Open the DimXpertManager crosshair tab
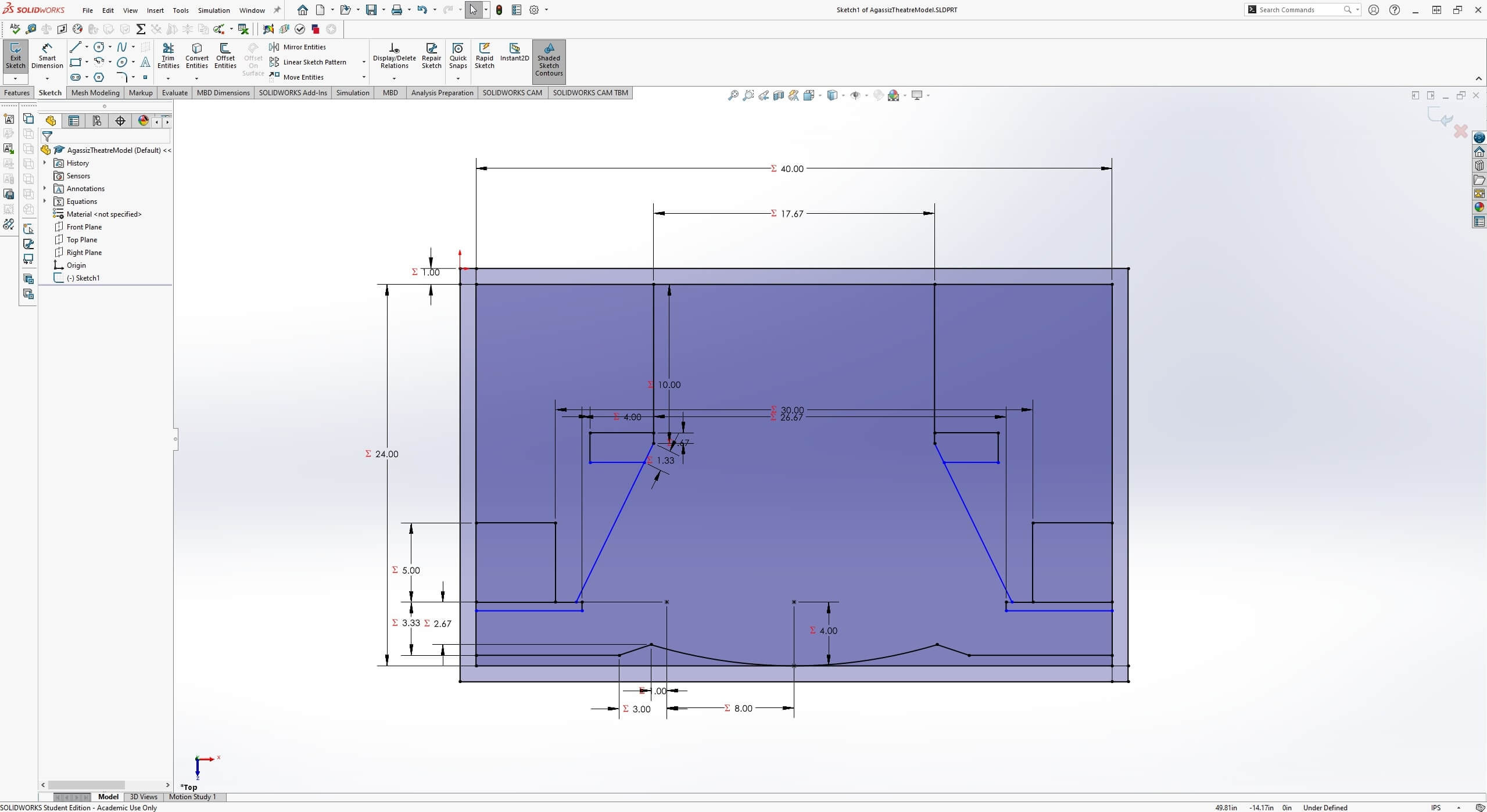The width and height of the screenshot is (1487, 812). [120, 121]
